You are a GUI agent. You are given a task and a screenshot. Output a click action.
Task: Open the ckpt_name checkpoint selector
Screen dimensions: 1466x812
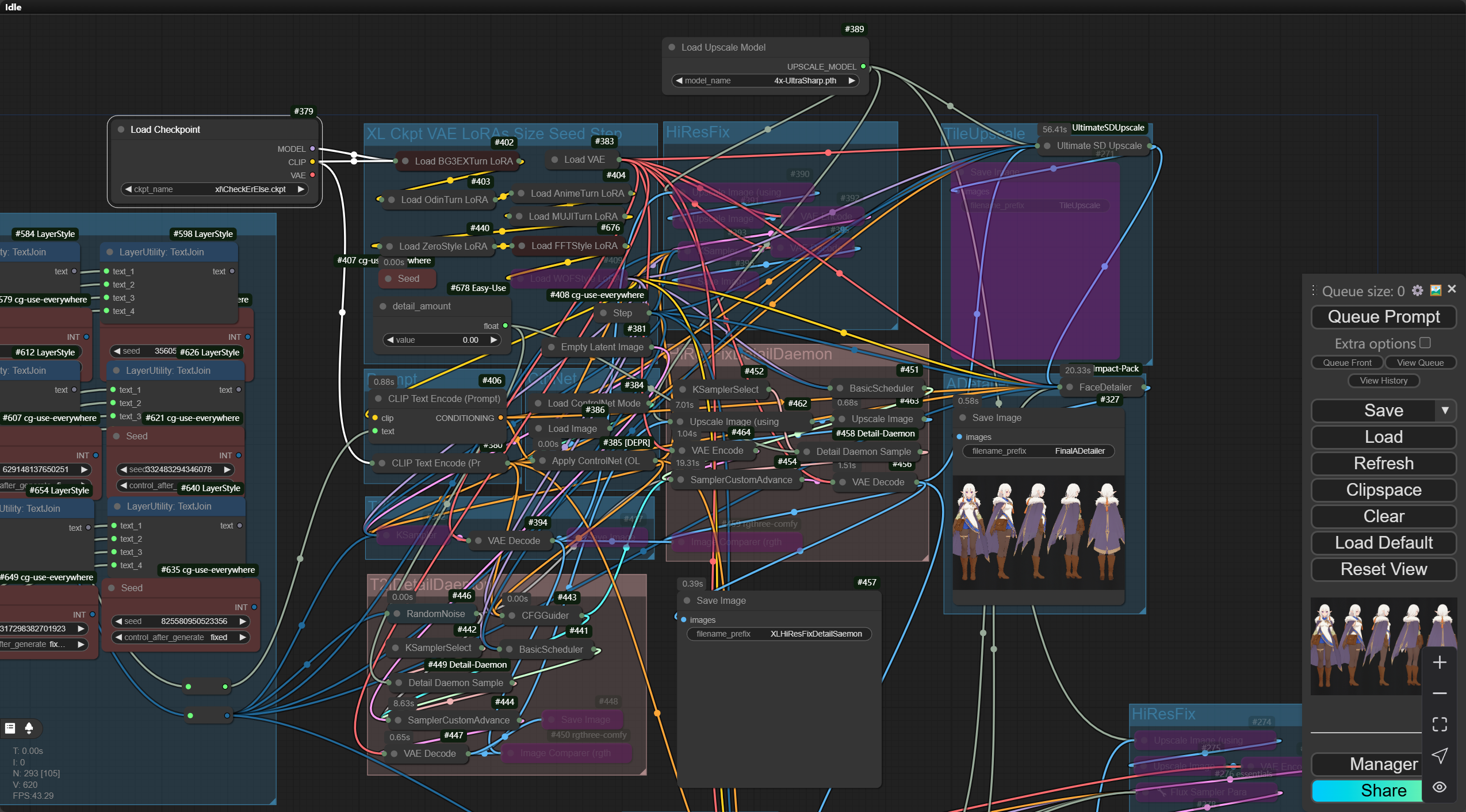click(x=215, y=189)
